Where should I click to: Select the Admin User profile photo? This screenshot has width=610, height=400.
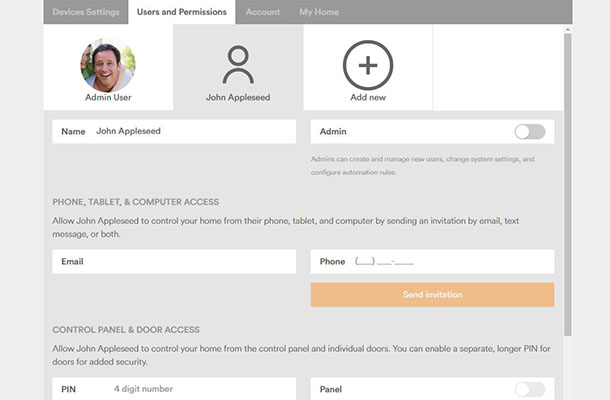108,65
